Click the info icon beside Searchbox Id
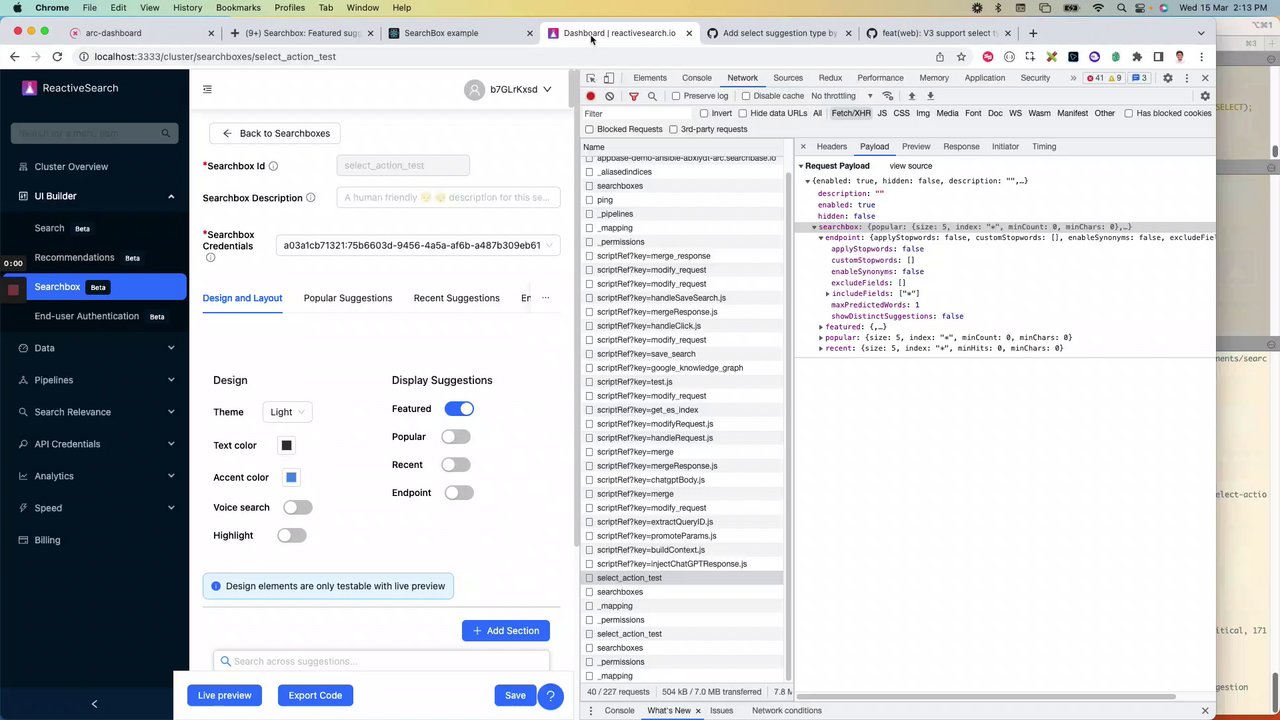Viewport: 1280px width, 720px height. [273, 166]
